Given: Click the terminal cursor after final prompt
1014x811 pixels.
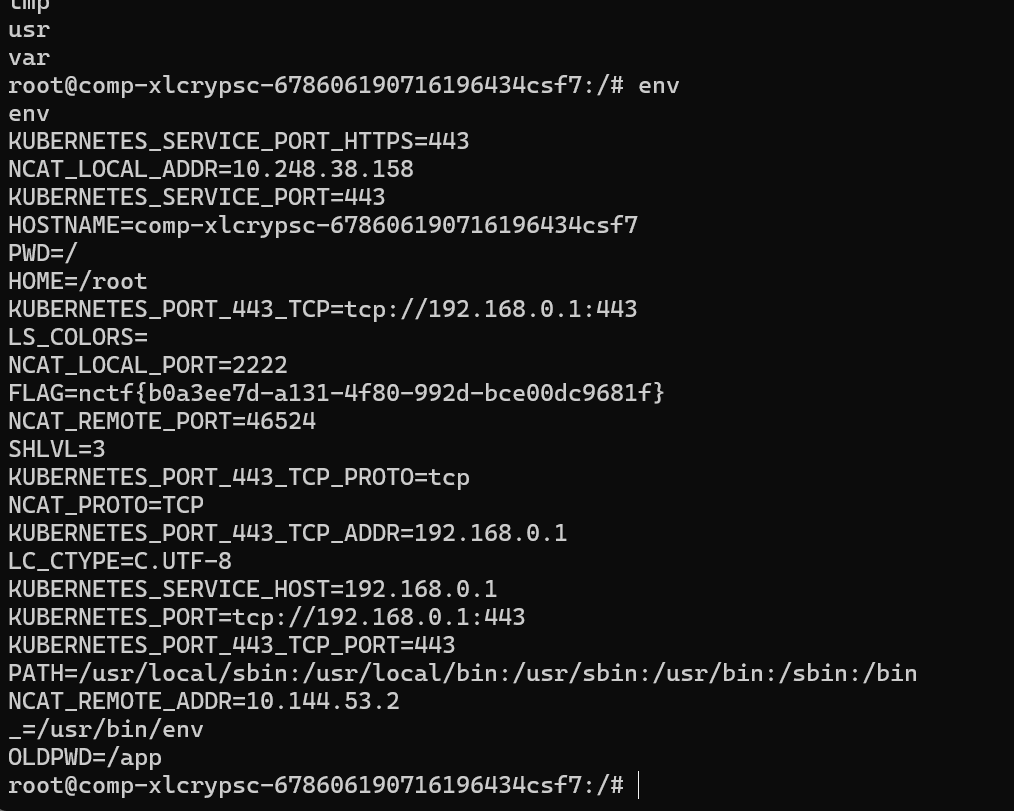Looking at the screenshot, I should (638, 785).
